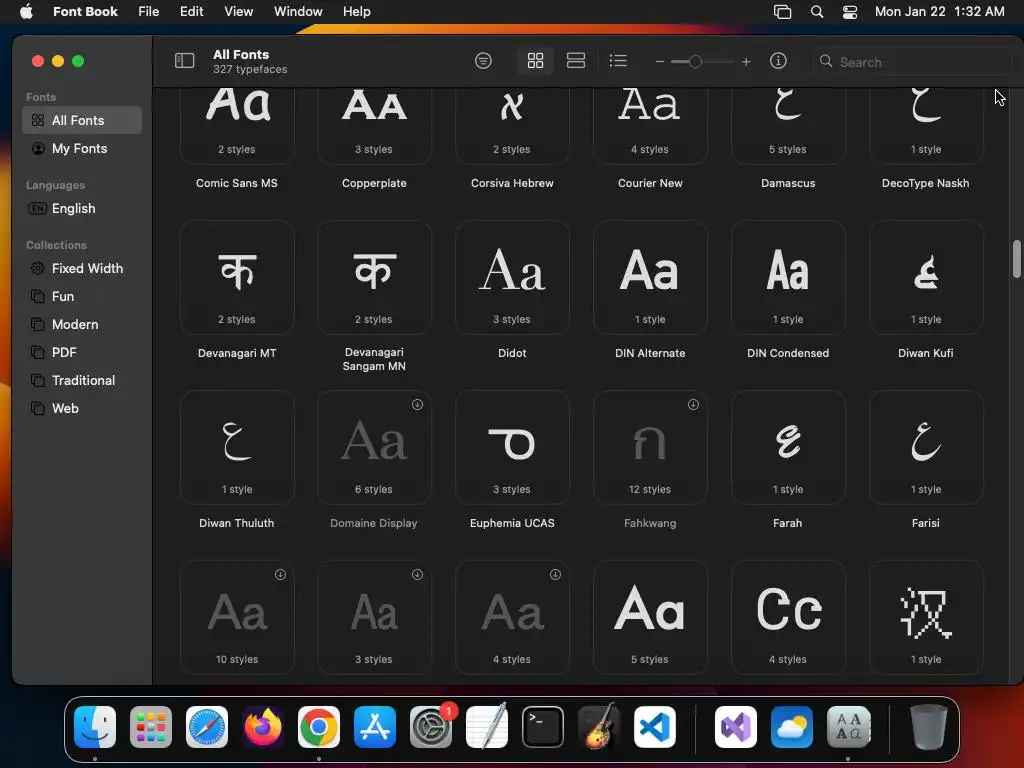Select Diwan Thuluth font card
The image size is (1024, 768).
pyautogui.click(x=237, y=447)
